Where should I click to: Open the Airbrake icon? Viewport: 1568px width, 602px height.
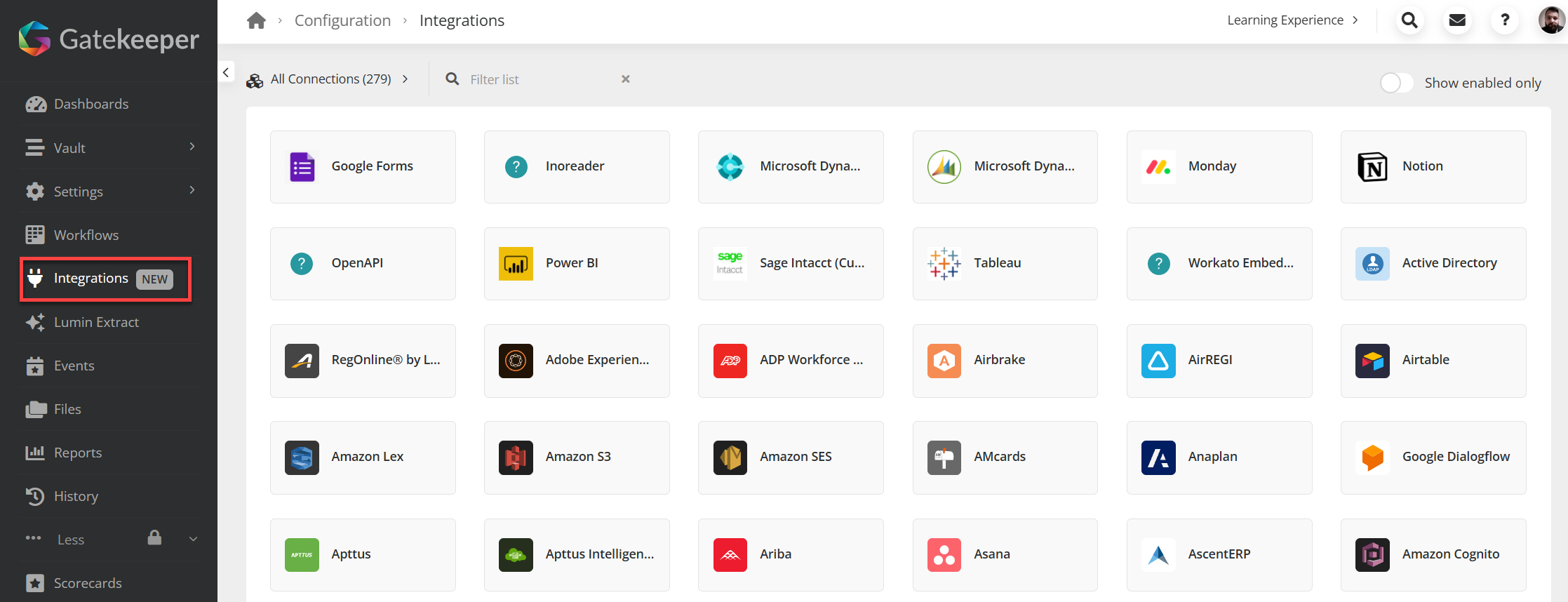pos(944,361)
